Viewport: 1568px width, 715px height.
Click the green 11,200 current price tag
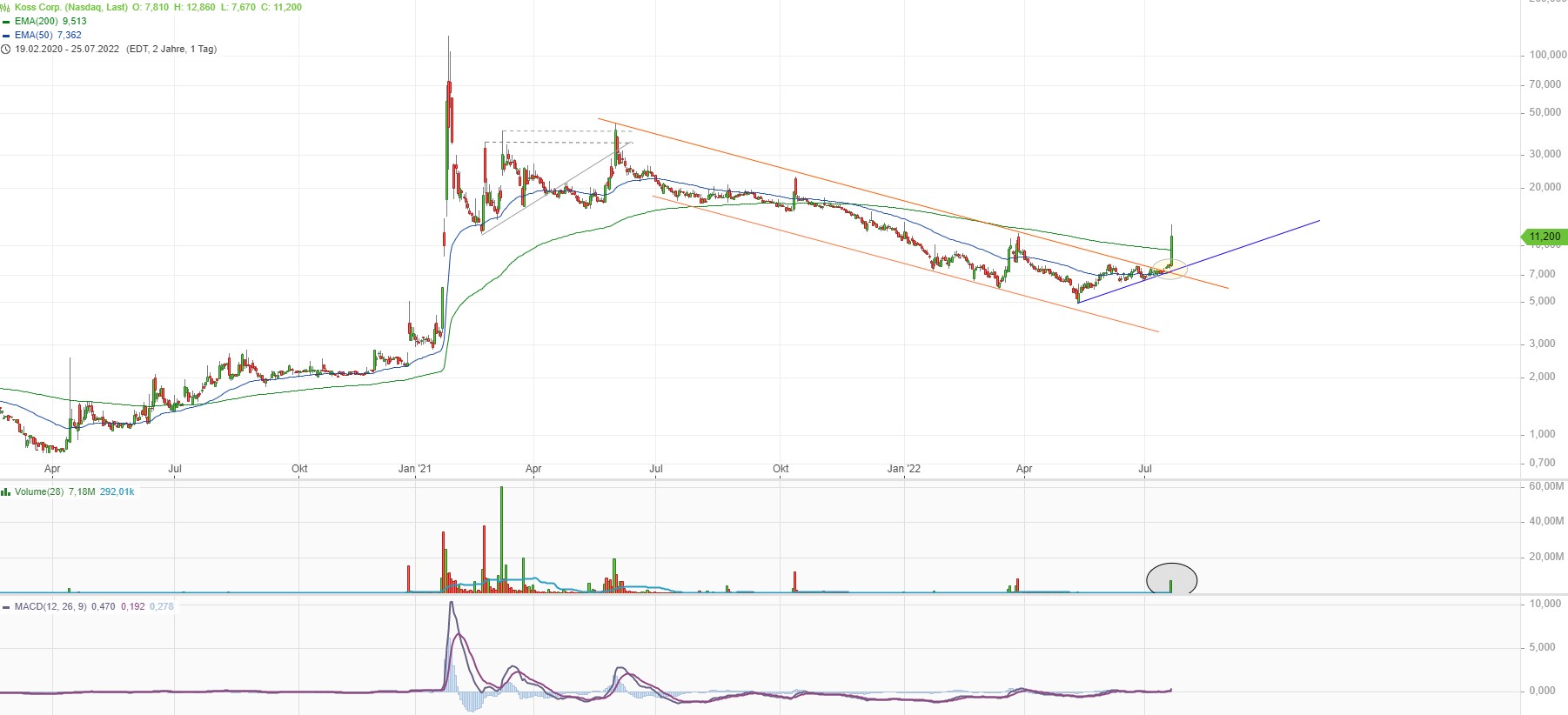1544,237
